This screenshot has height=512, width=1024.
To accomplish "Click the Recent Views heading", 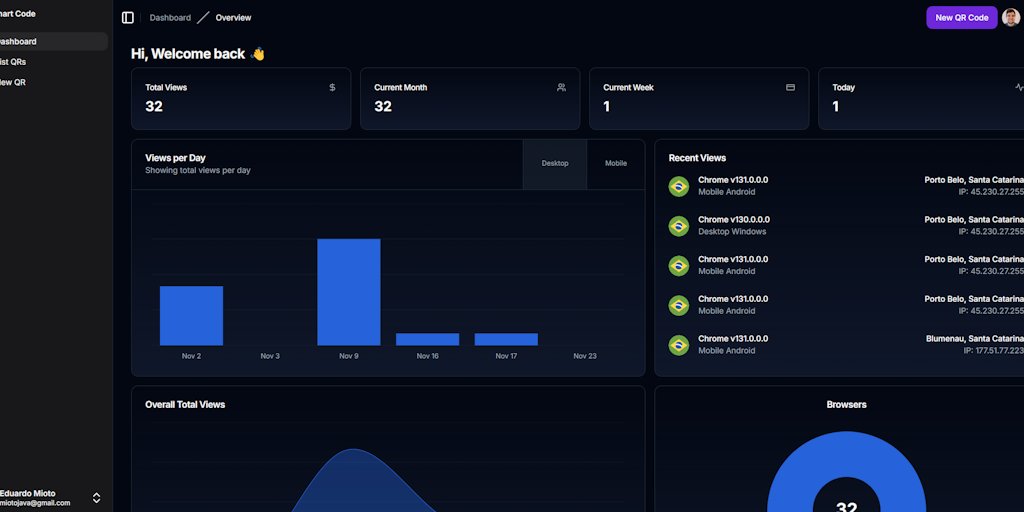I will pos(697,158).
